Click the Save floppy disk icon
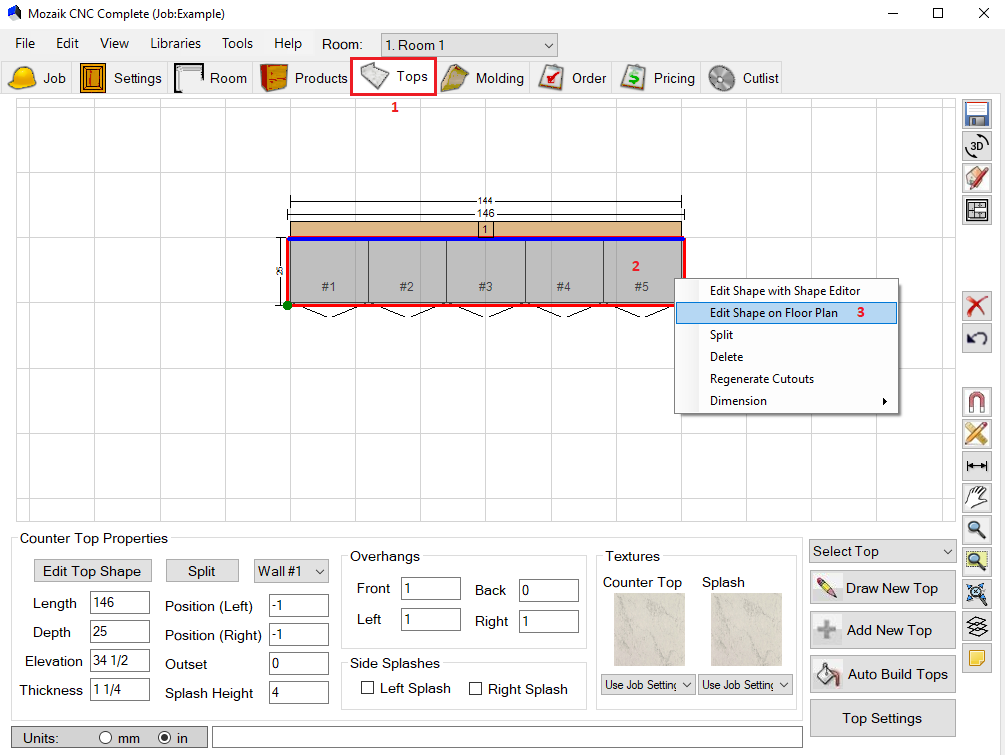1005x755 pixels. tap(976, 114)
